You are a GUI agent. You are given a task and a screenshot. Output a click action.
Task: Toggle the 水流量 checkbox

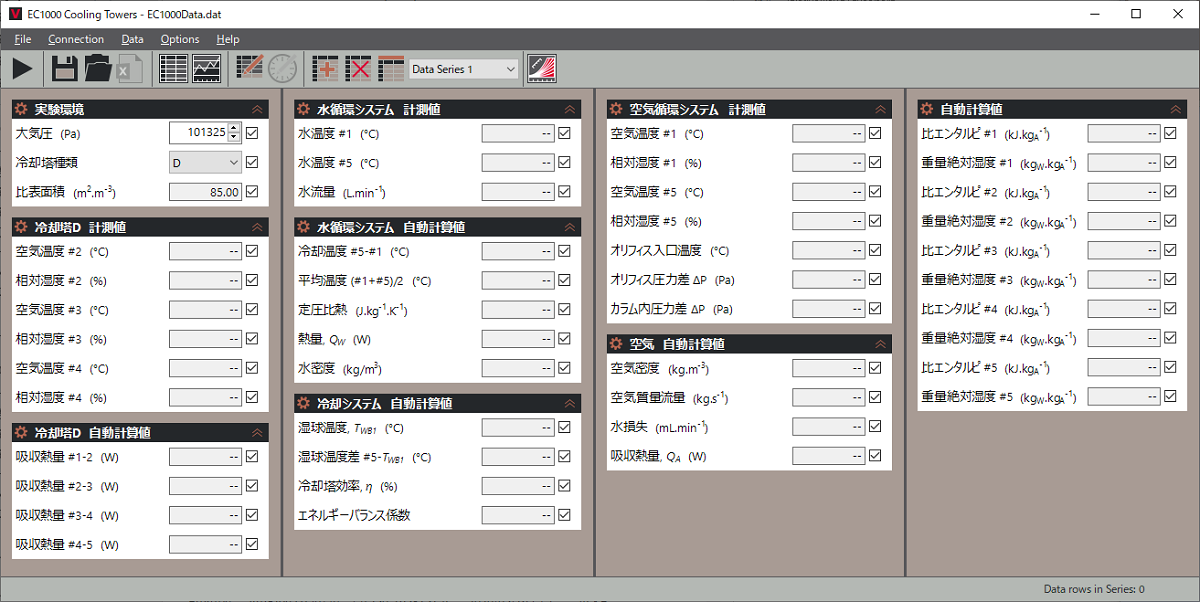(x=564, y=191)
